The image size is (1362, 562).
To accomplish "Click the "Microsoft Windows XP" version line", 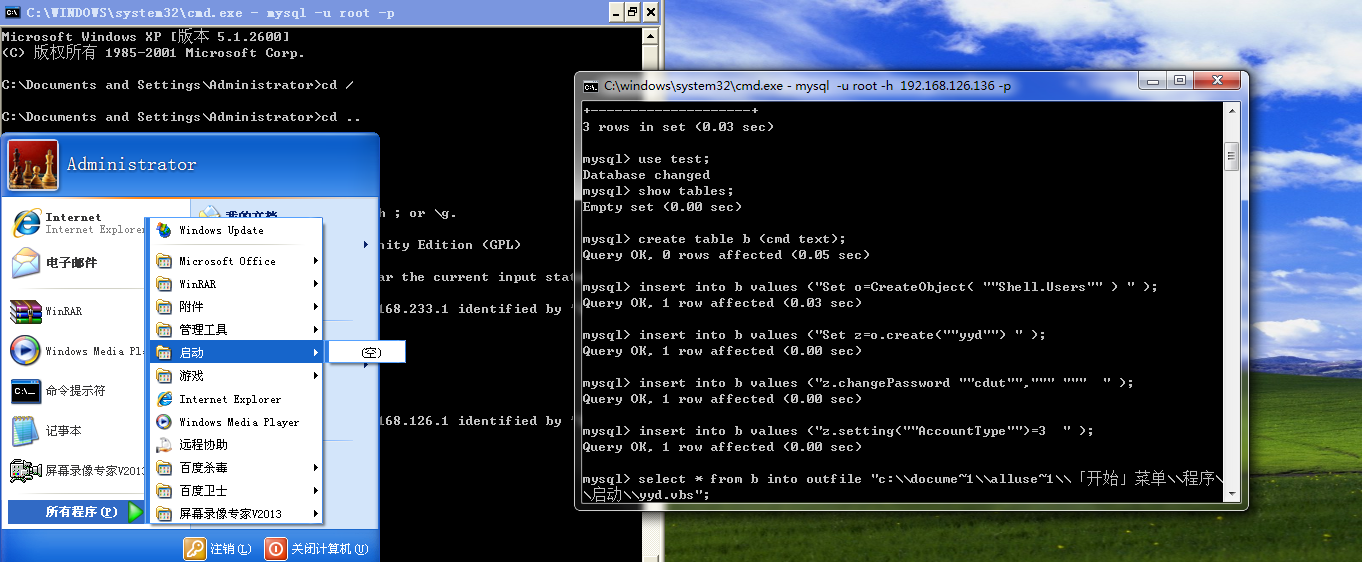I will click(146, 37).
